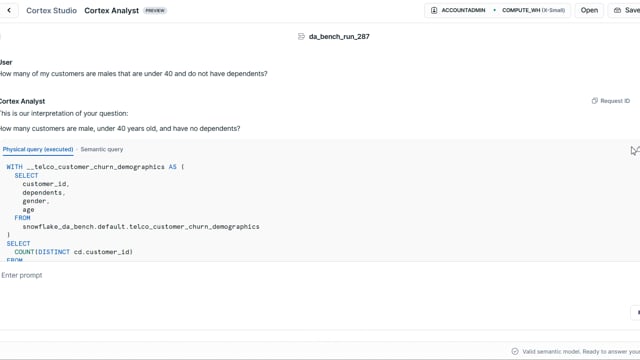The image size is (640, 360).
Task: Switch to Physical query (executed) tab
Action: pos(38,149)
